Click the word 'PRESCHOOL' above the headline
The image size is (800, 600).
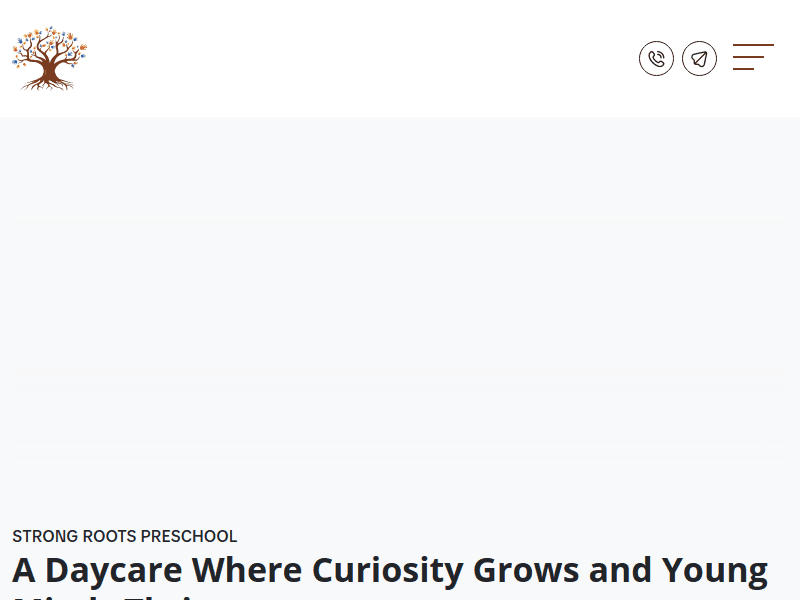[x=189, y=537]
